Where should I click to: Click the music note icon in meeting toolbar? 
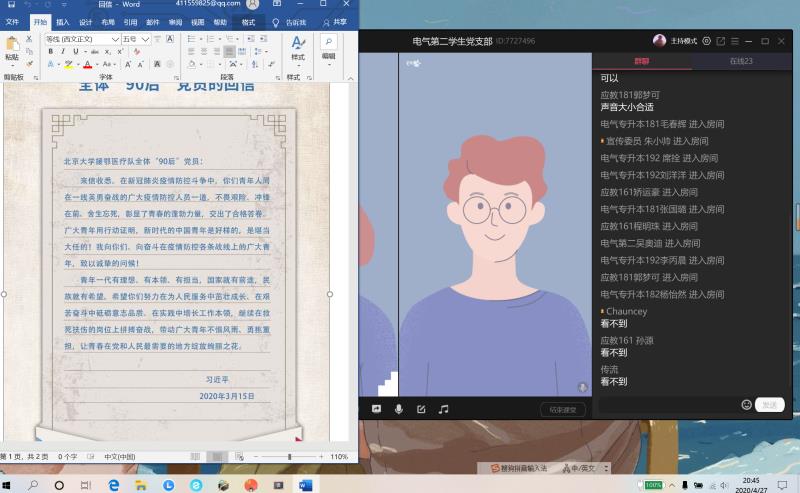[443, 409]
